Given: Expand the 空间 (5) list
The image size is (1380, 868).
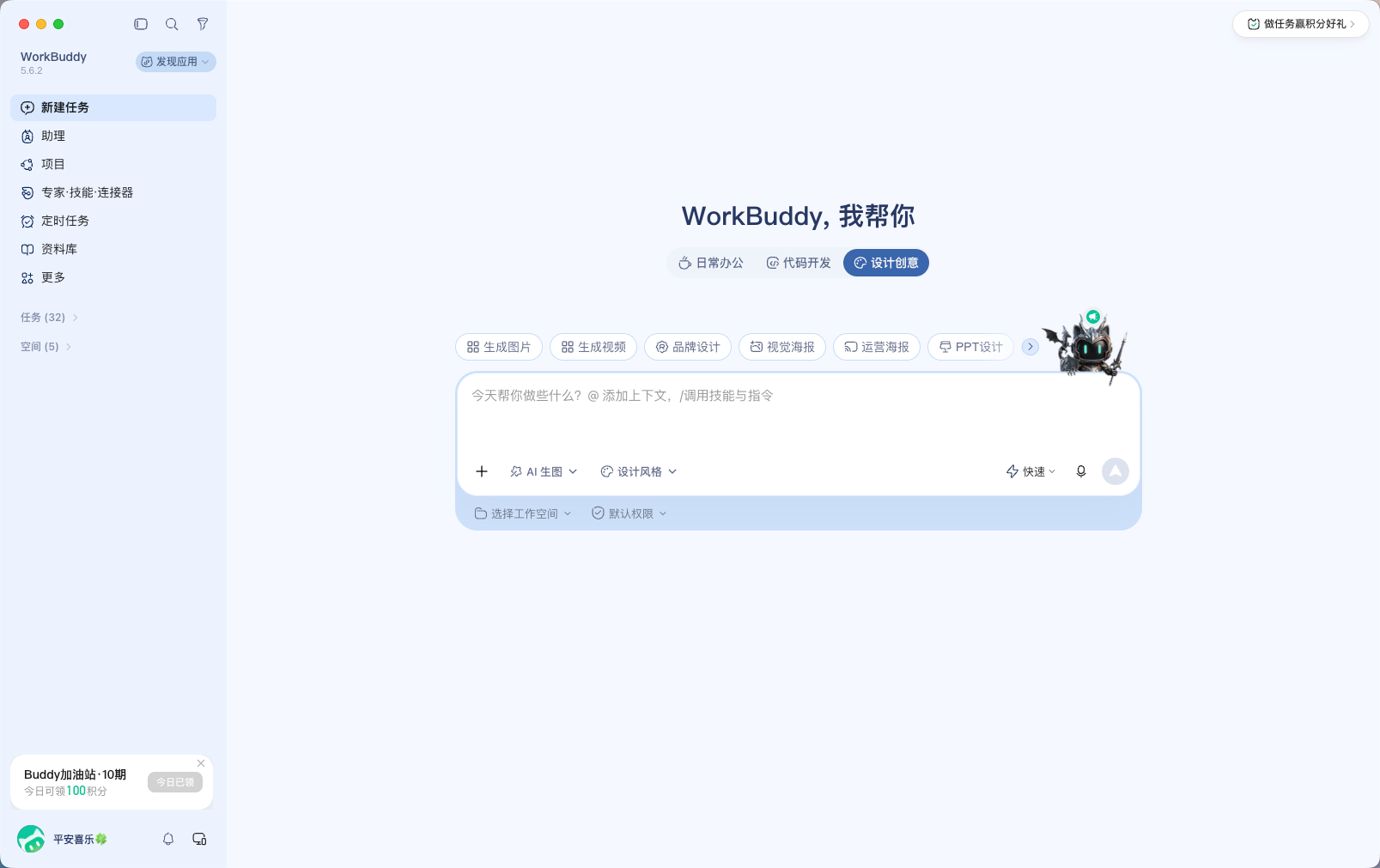Looking at the screenshot, I should pyautogui.click(x=46, y=347).
